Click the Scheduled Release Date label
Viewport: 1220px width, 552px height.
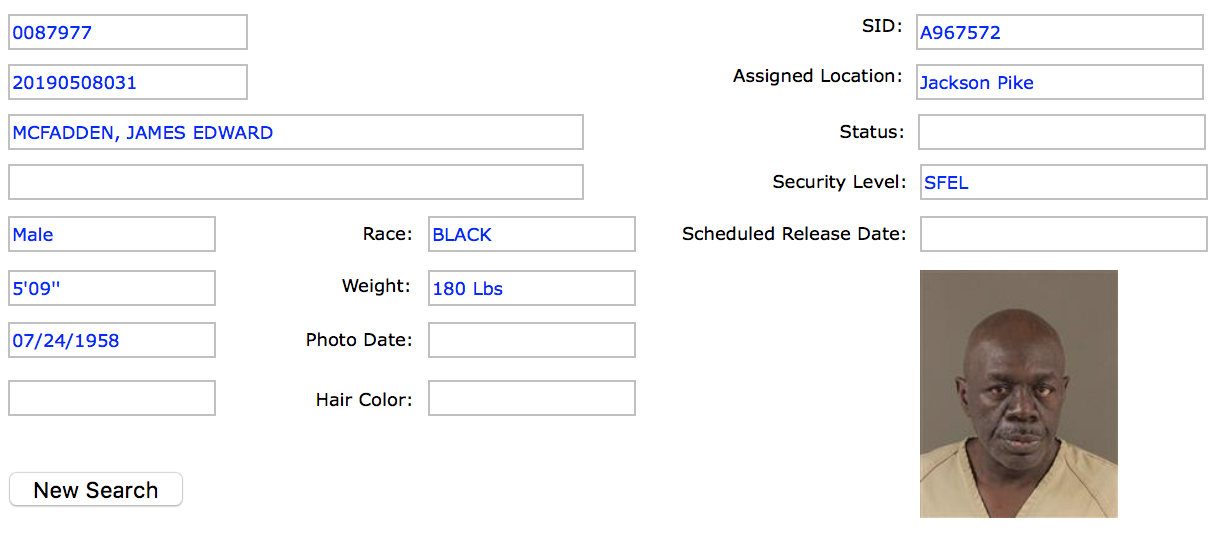pyautogui.click(x=794, y=234)
